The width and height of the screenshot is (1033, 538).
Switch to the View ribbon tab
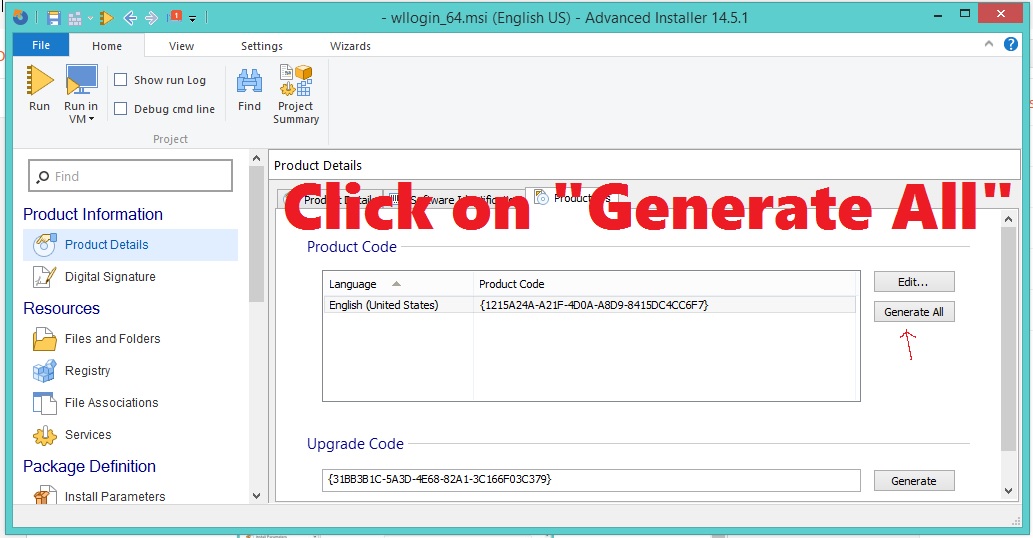(x=181, y=46)
